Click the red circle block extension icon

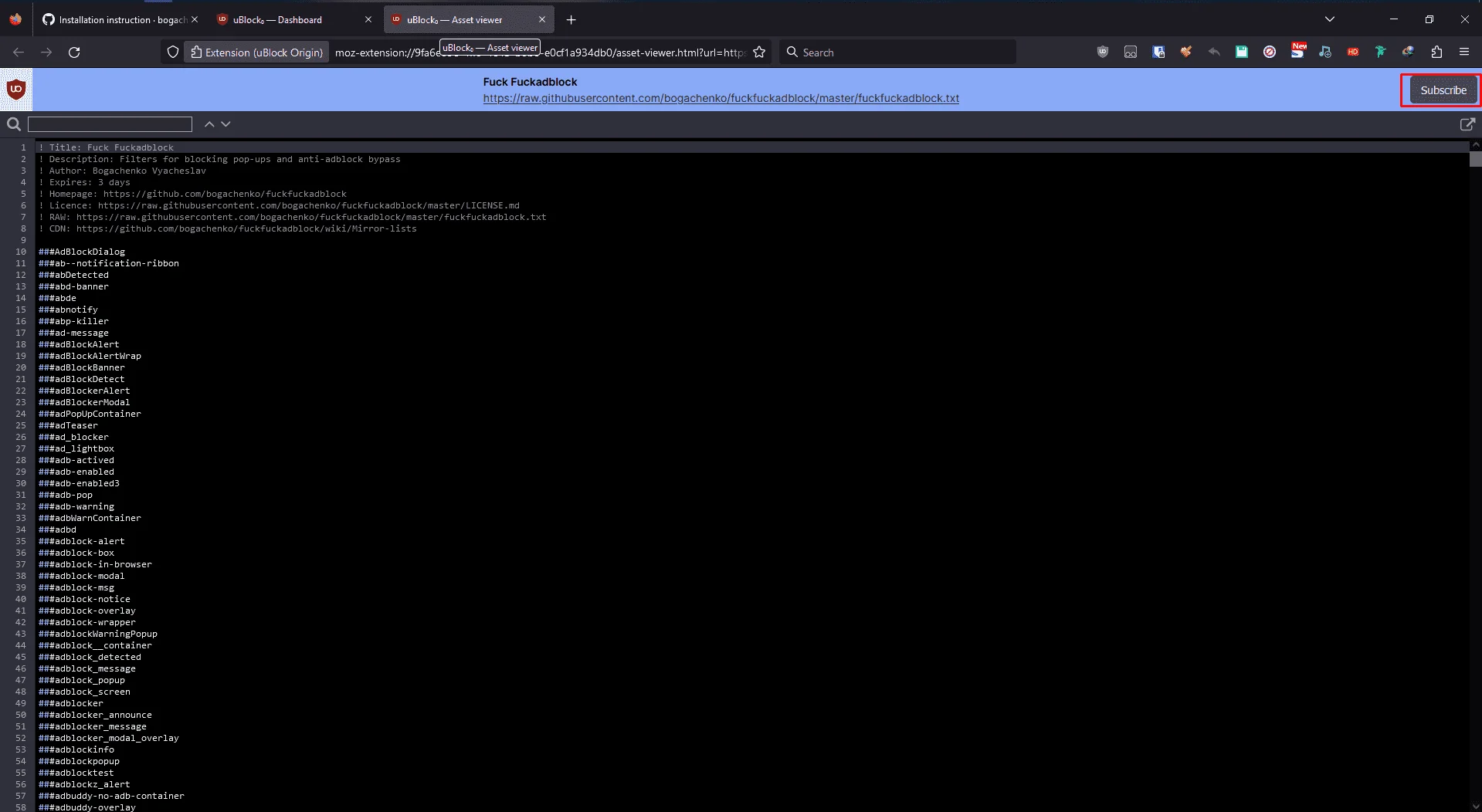pyautogui.click(x=1270, y=52)
